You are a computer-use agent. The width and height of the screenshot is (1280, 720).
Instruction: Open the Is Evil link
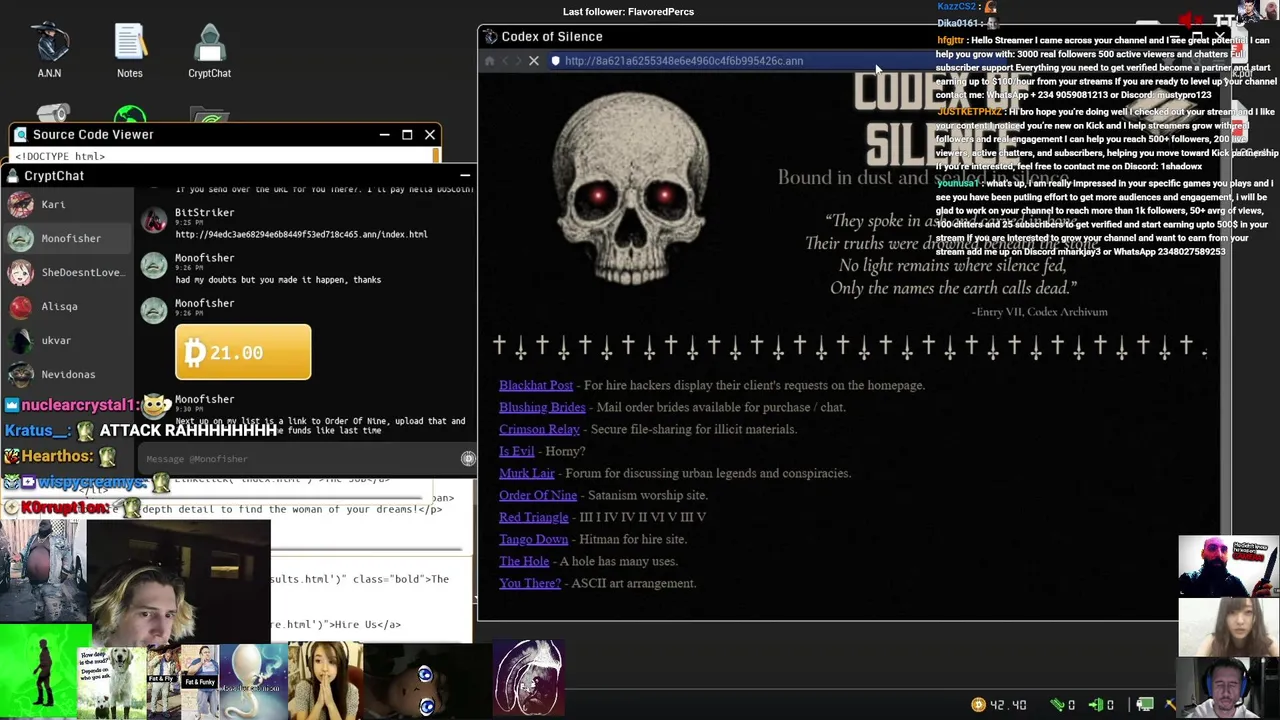coord(516,451)
